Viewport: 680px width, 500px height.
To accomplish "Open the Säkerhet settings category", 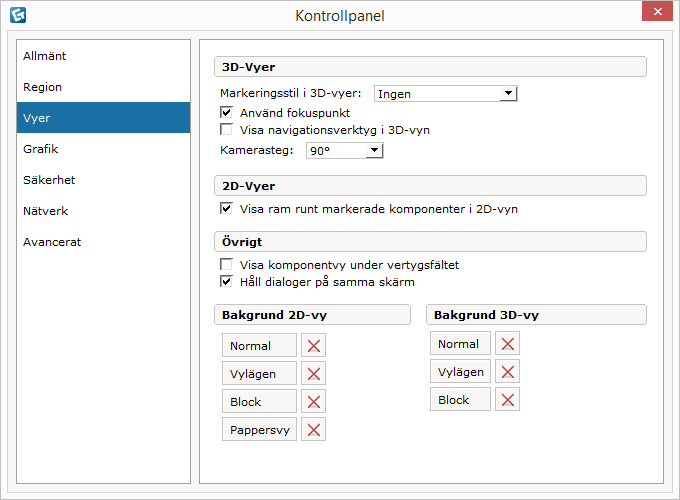I will [49, 180].
